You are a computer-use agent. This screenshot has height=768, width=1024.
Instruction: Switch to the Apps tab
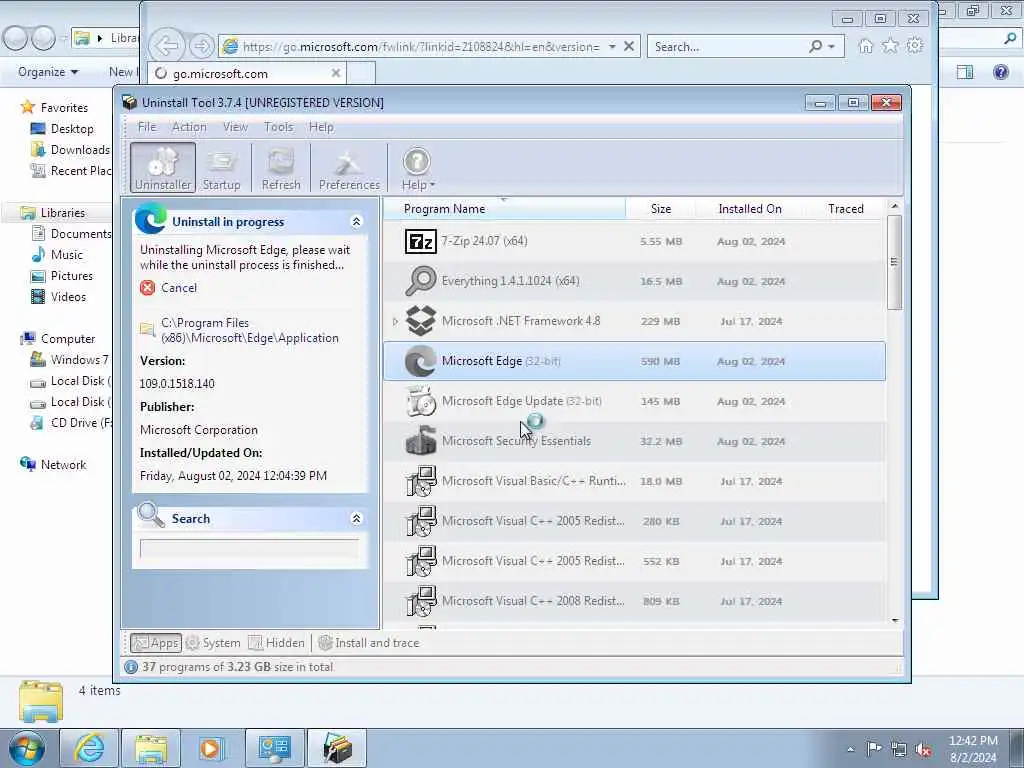point(155,643)
